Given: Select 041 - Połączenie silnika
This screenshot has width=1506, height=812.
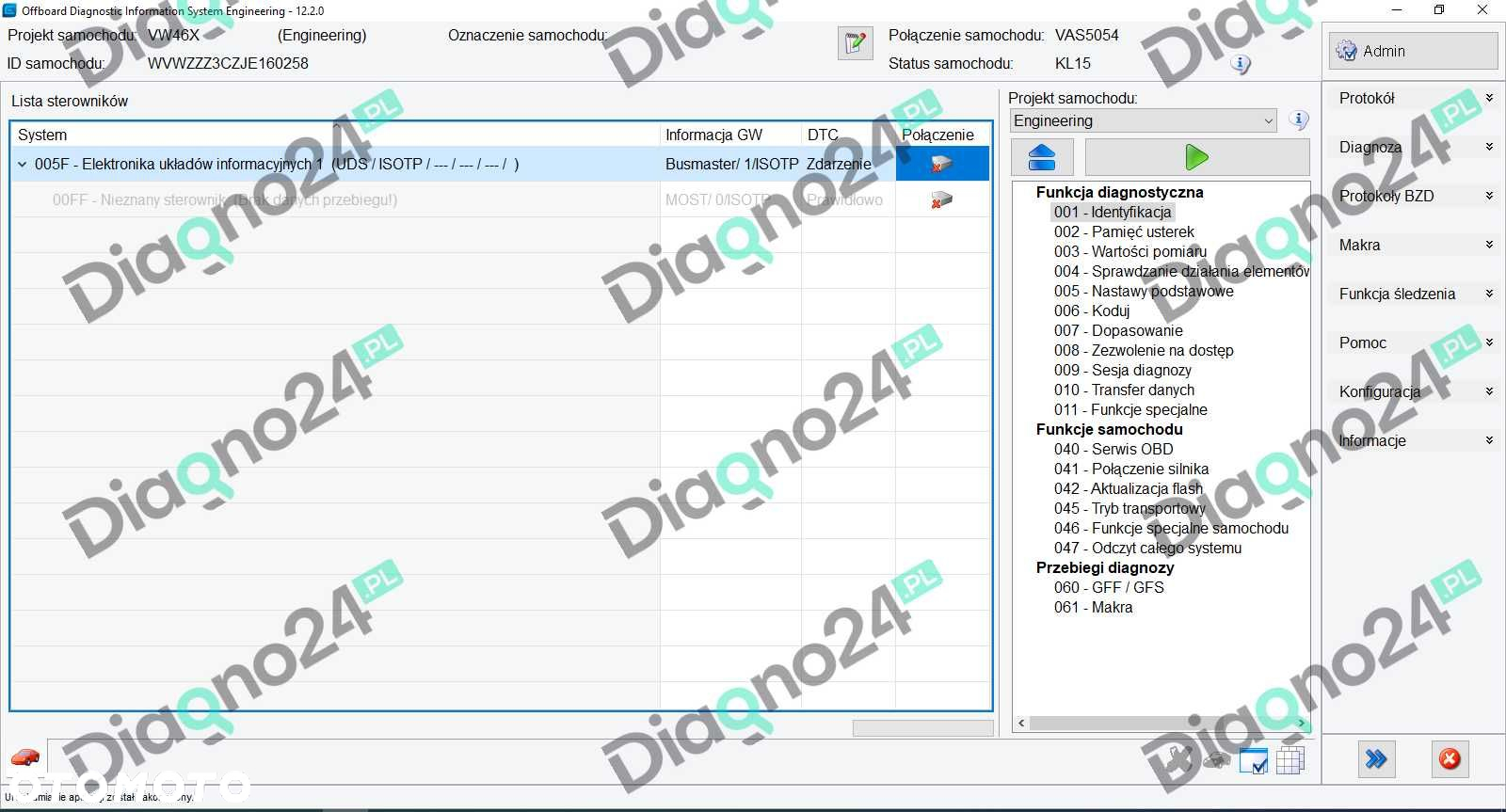Looking at the screenshot, I should pos(1131,469).
